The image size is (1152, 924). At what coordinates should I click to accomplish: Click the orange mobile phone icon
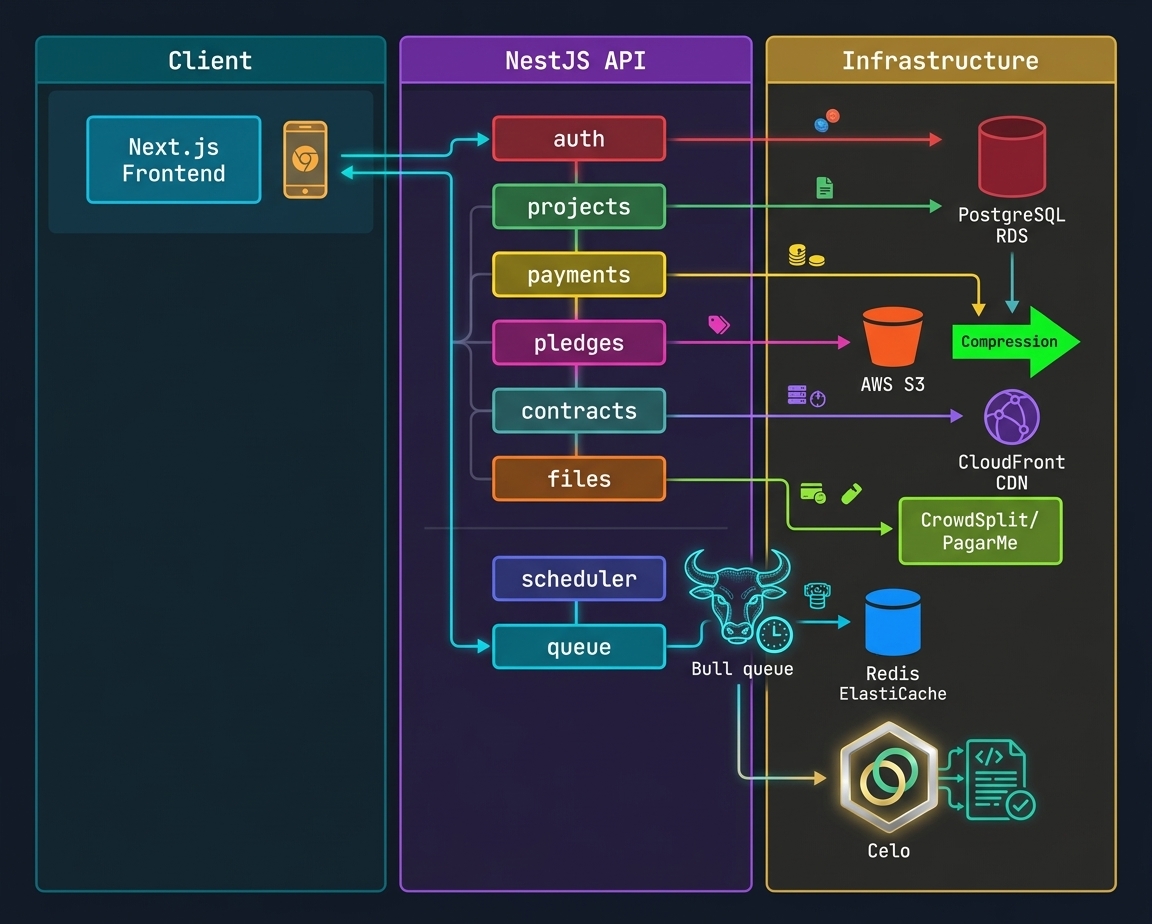(x=306, y=159)
